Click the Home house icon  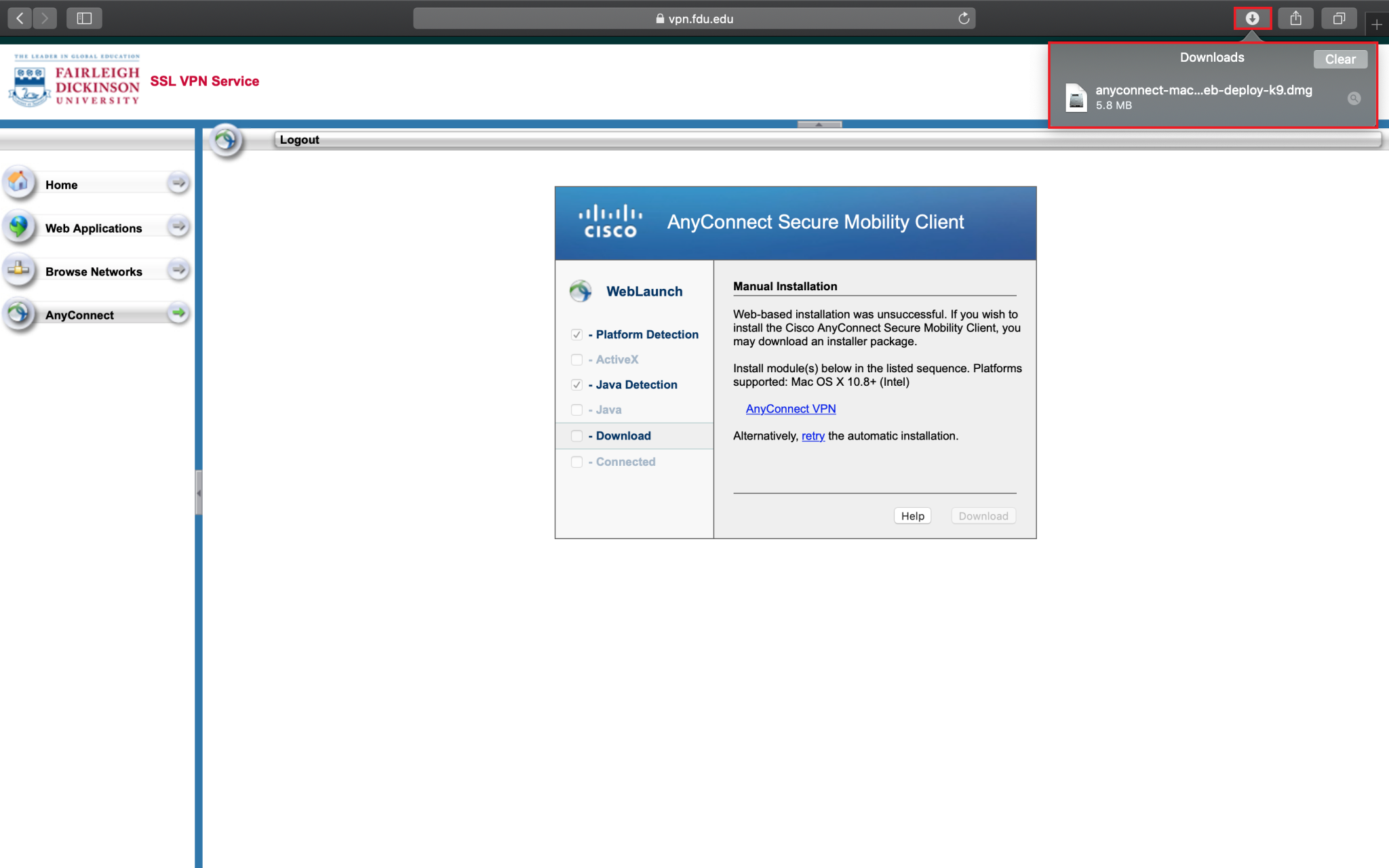point(19,182)
